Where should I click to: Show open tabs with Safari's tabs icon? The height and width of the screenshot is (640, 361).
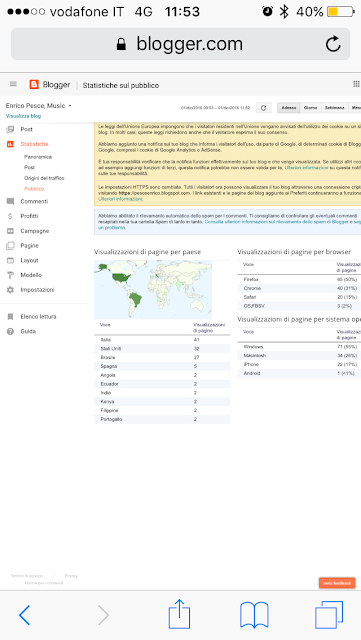(x=329, y=615)
